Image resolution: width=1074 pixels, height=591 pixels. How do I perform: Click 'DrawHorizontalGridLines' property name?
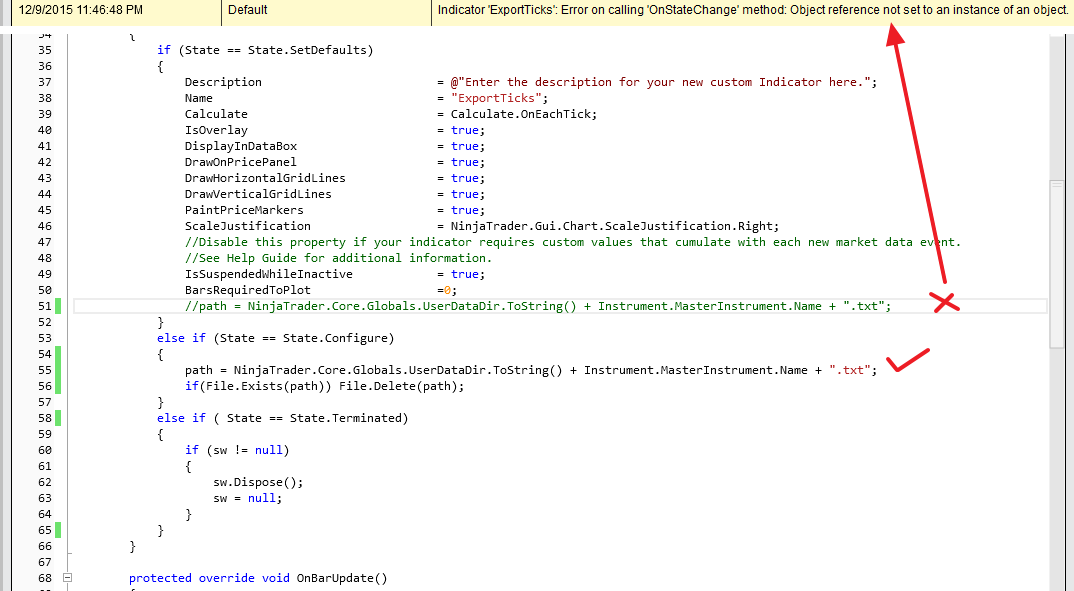tap(265, 178)
